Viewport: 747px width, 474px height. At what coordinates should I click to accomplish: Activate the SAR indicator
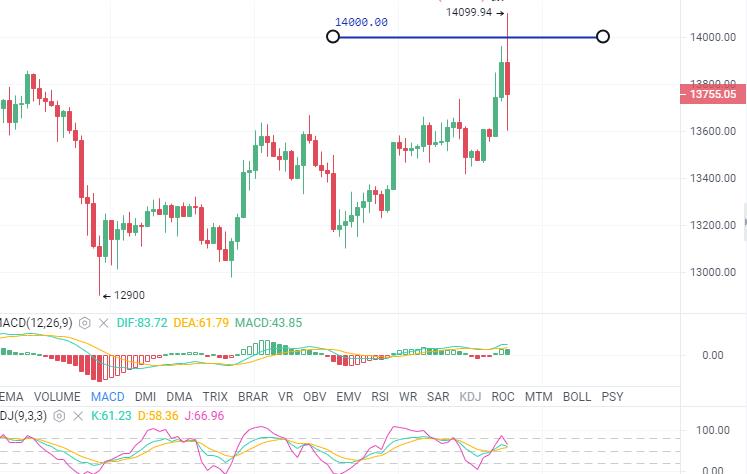(438, 397)
